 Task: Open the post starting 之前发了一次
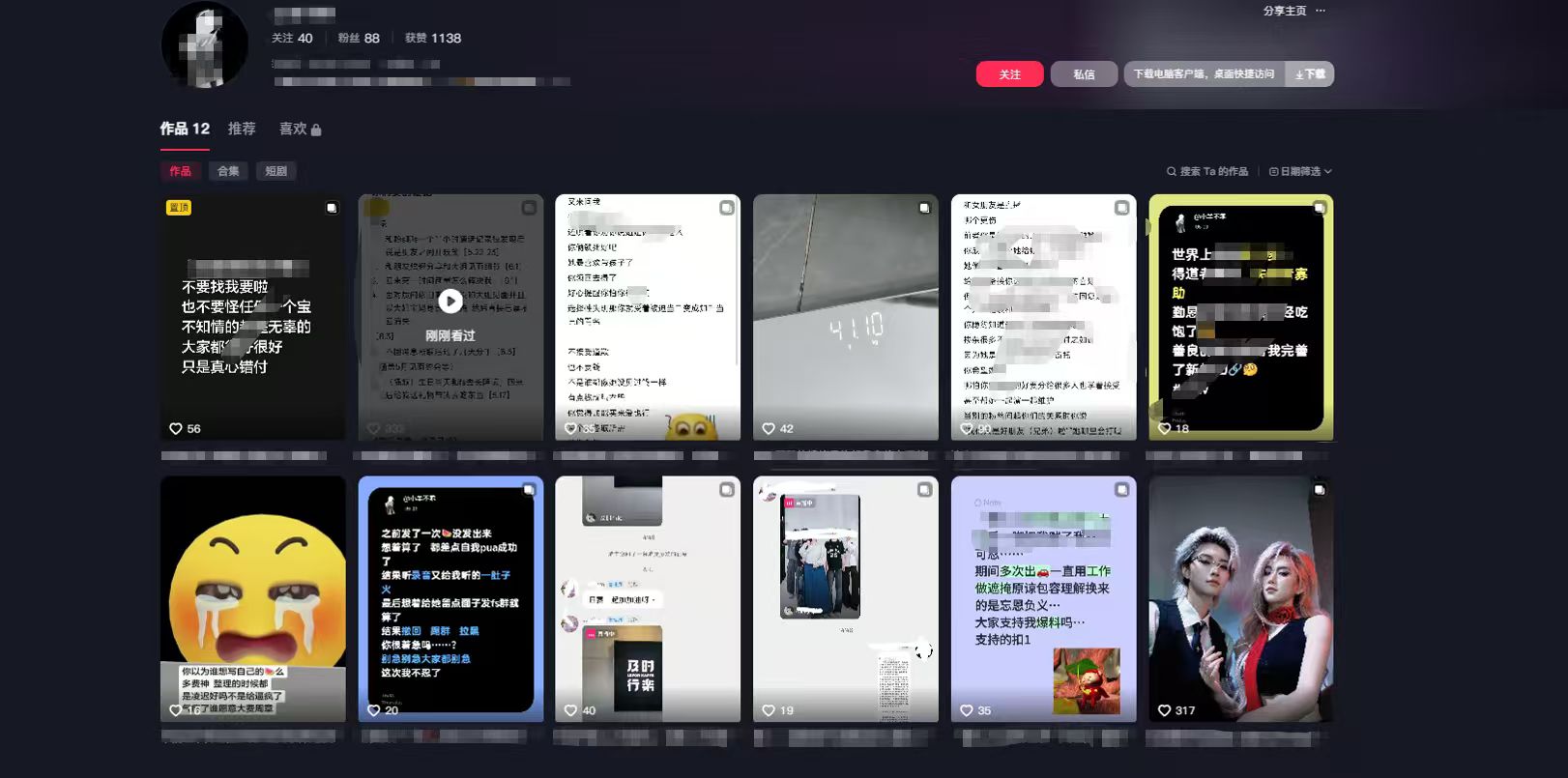pos(450,599)
